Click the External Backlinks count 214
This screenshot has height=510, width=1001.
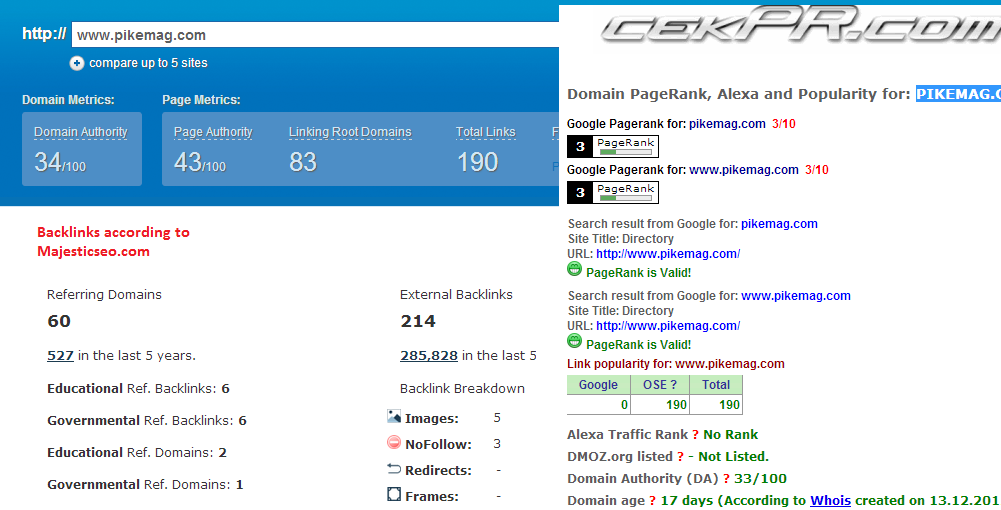[418, 321]
